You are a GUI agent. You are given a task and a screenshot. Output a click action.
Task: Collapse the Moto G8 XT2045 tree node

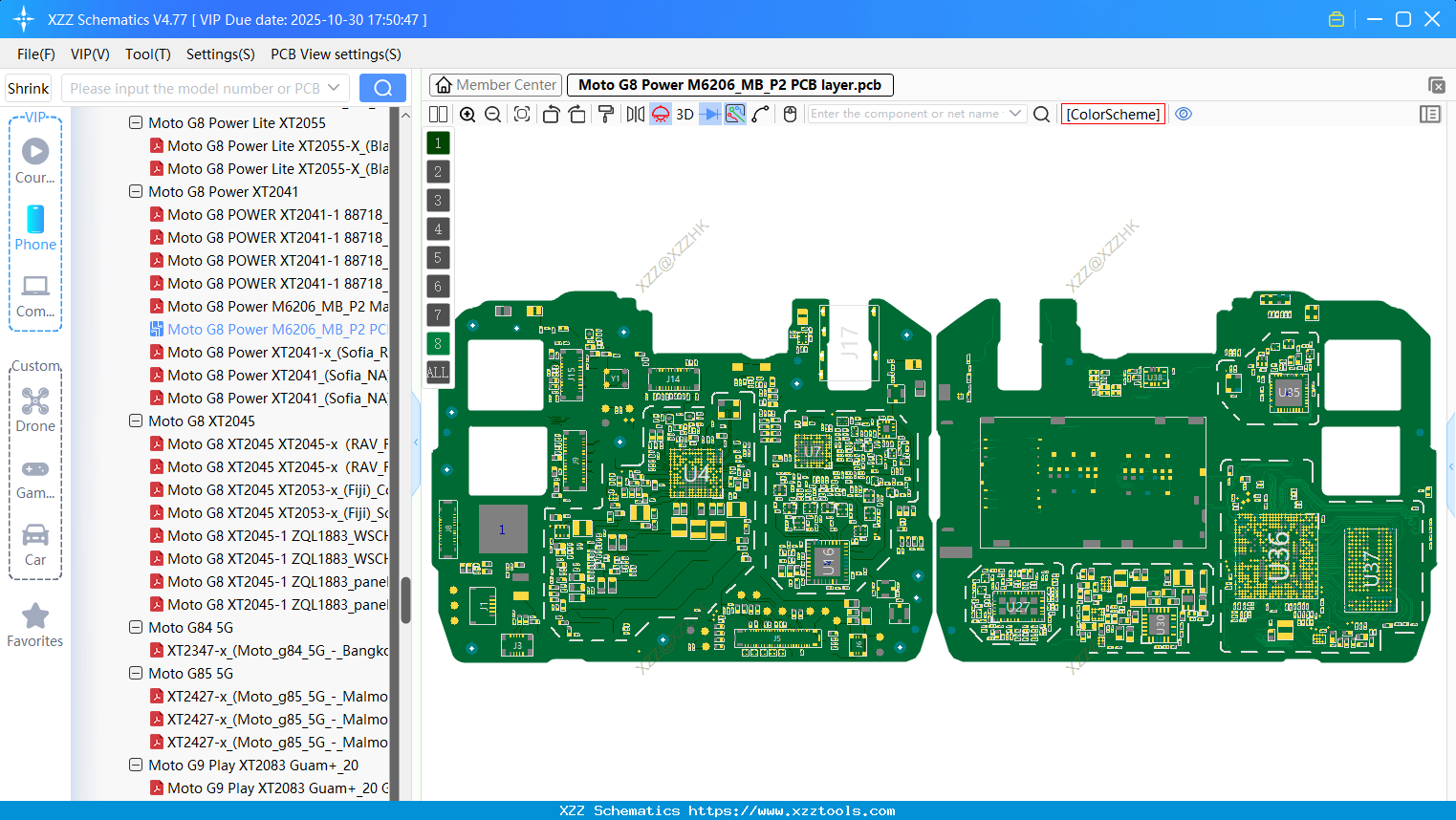coord(135,421)
